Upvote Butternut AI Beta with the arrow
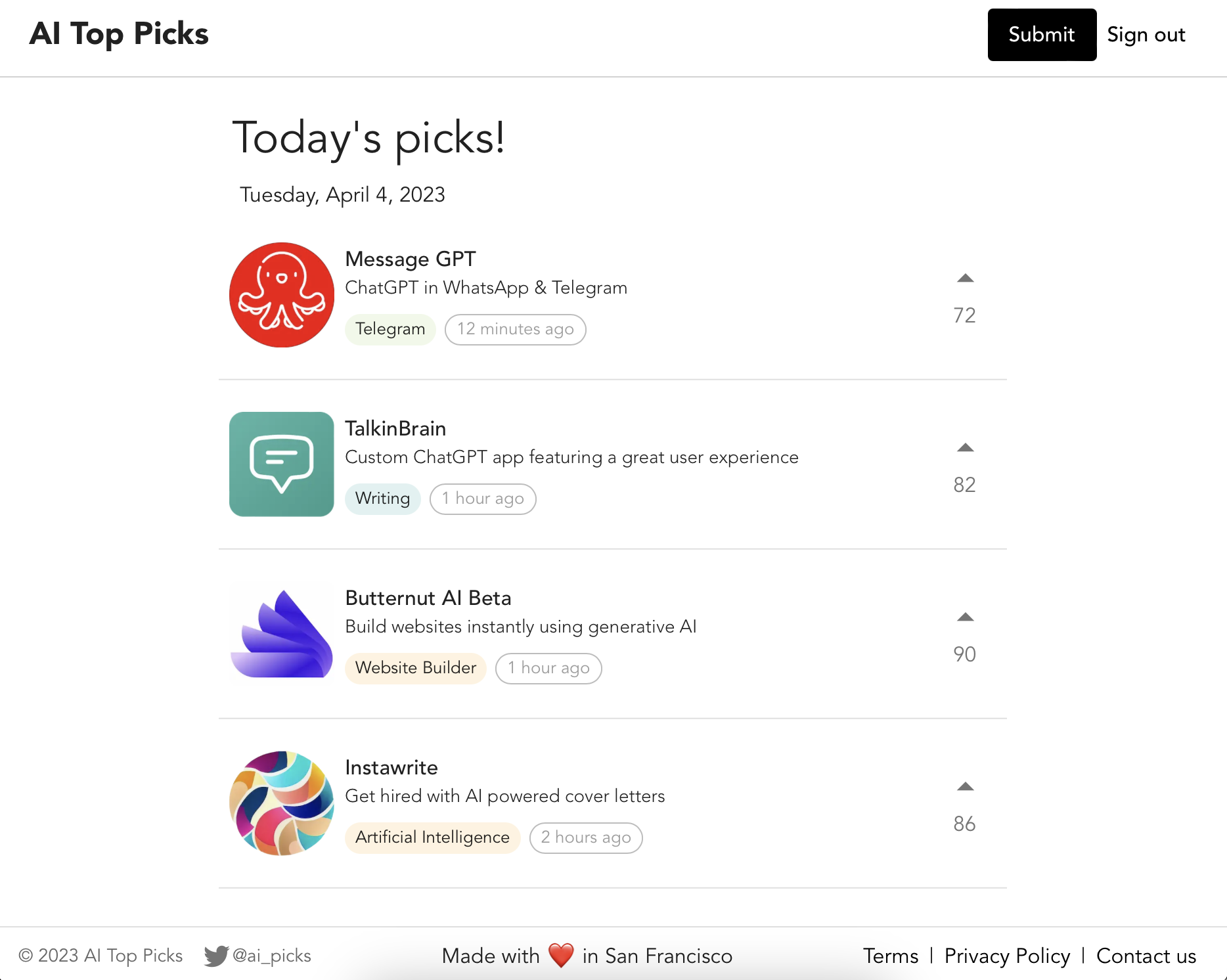 pyautogui.click(x=965, y=617)
